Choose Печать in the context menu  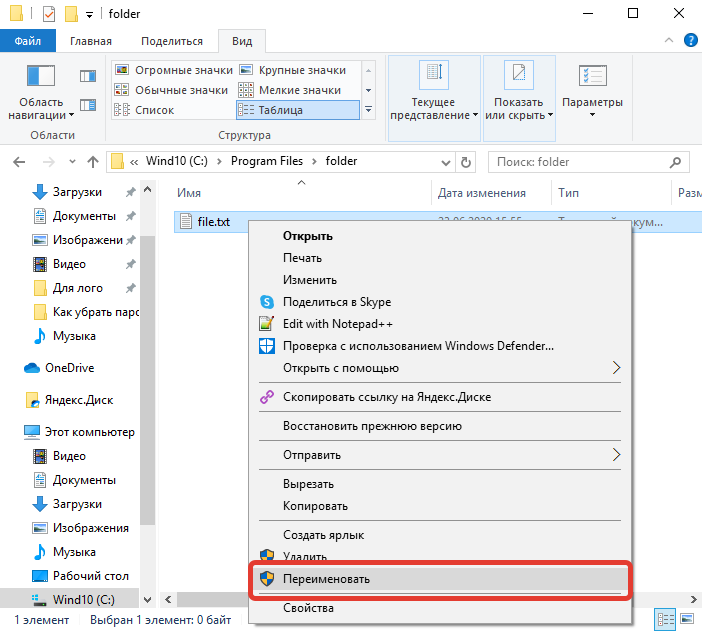(x=440, y=258)
